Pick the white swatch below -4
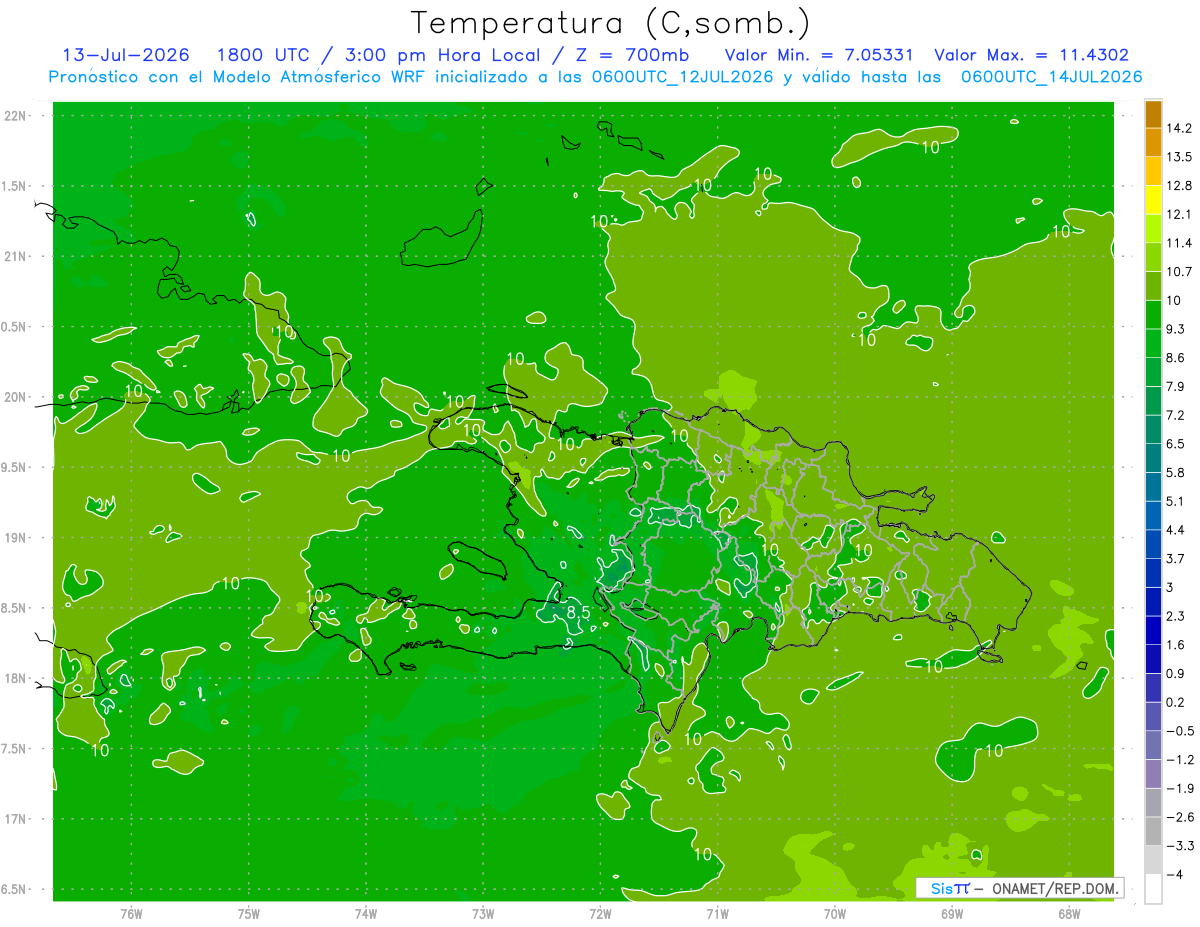Image resolution: width=1200 pixels, height=927 pixels. (x=1153, y=889)
